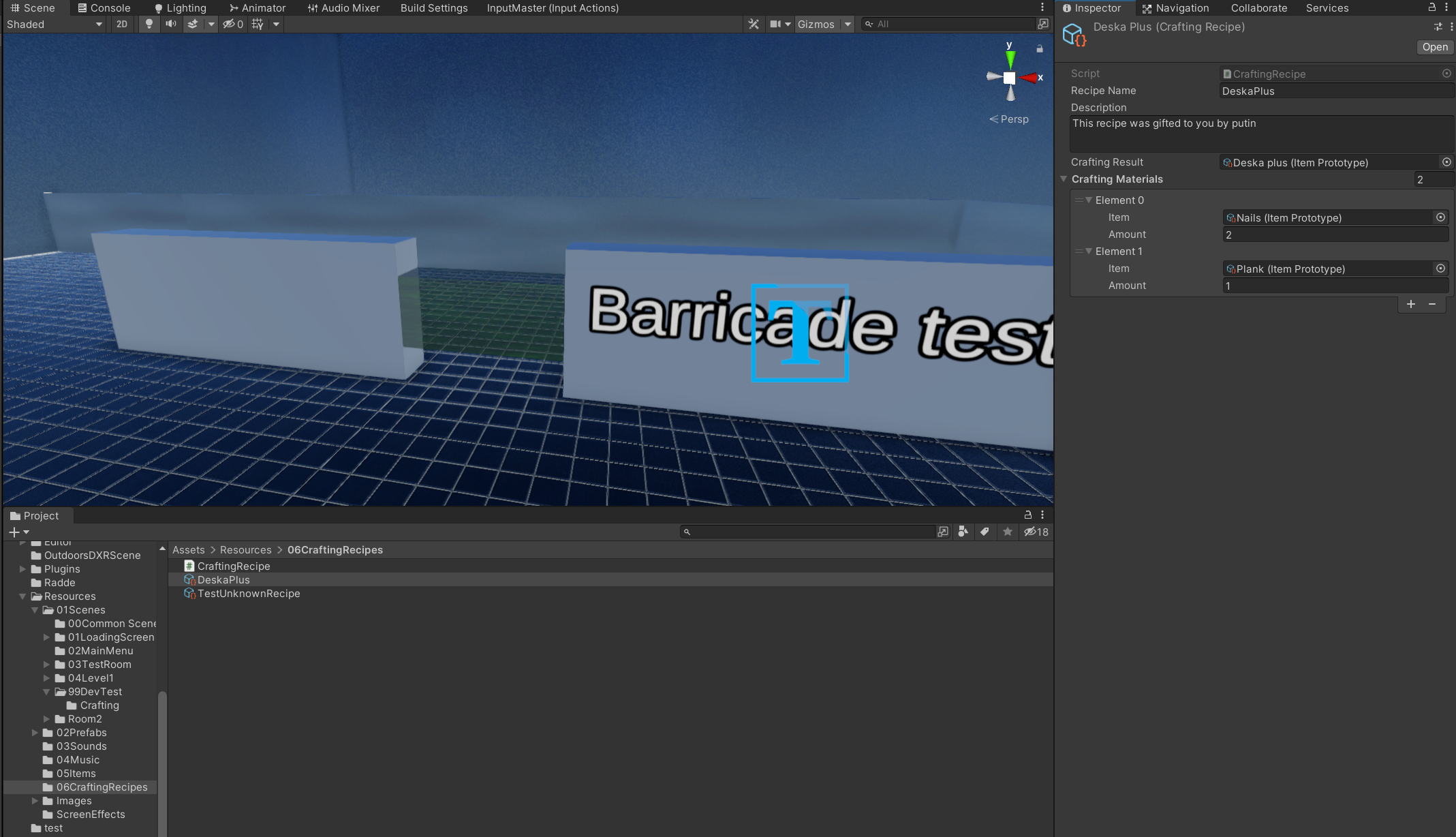The width and height of the screenshot is (1456, 837).
Task: Select the TestUnknownRecipe asset
Action: coord(242,594)
